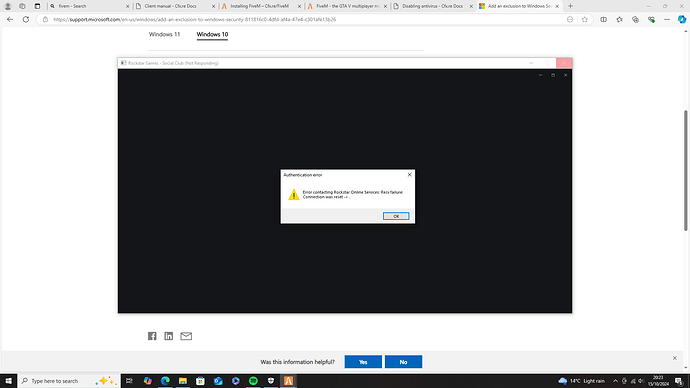Answer No to helpful feedback
The image size is (690, 388).
click(404, 362)
